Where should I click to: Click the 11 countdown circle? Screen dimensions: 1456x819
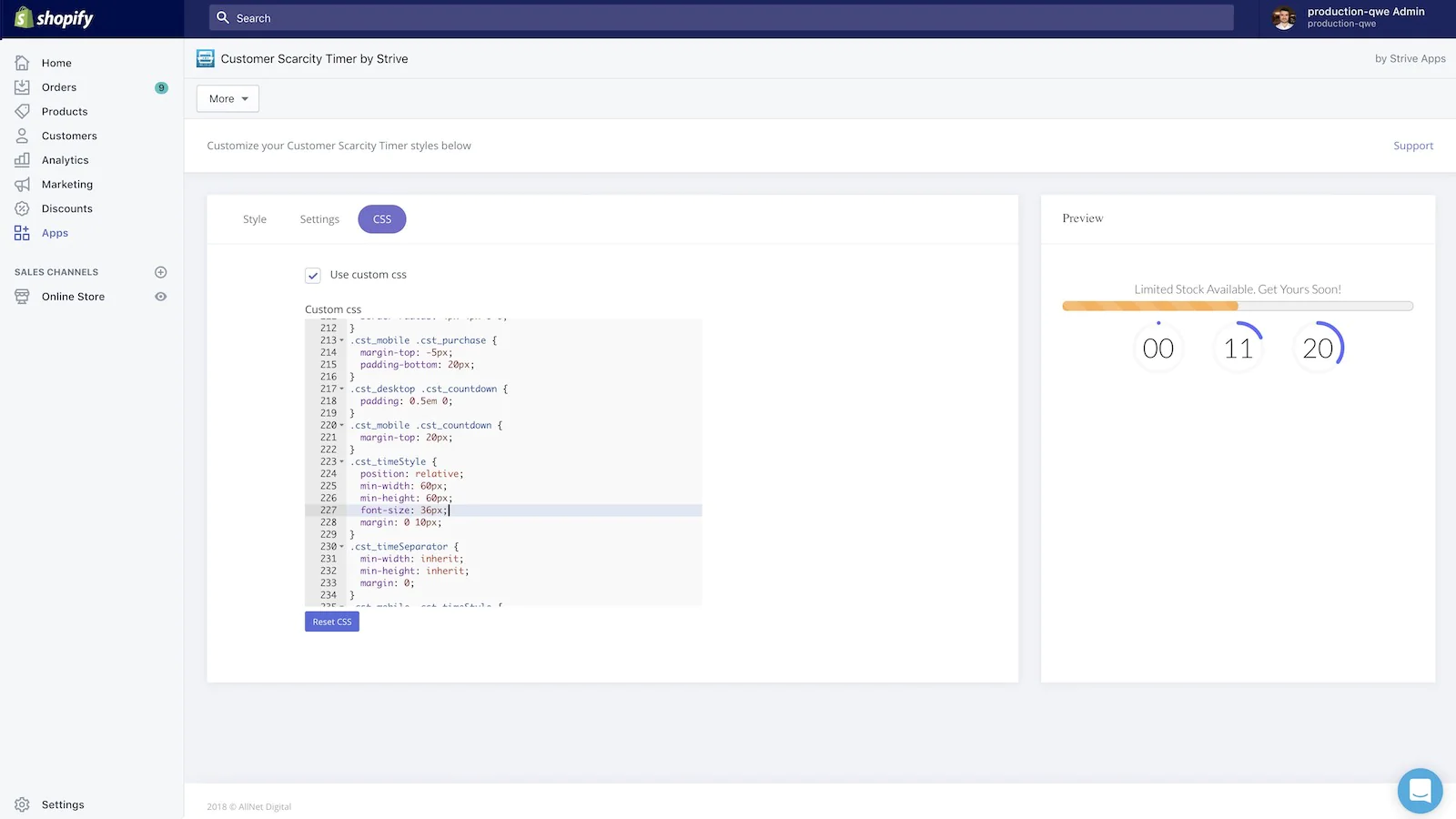[x=1239, y=347]
